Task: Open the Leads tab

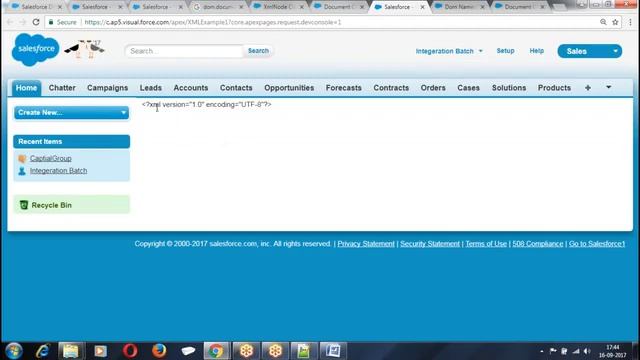Action: (x=151, y=88)
